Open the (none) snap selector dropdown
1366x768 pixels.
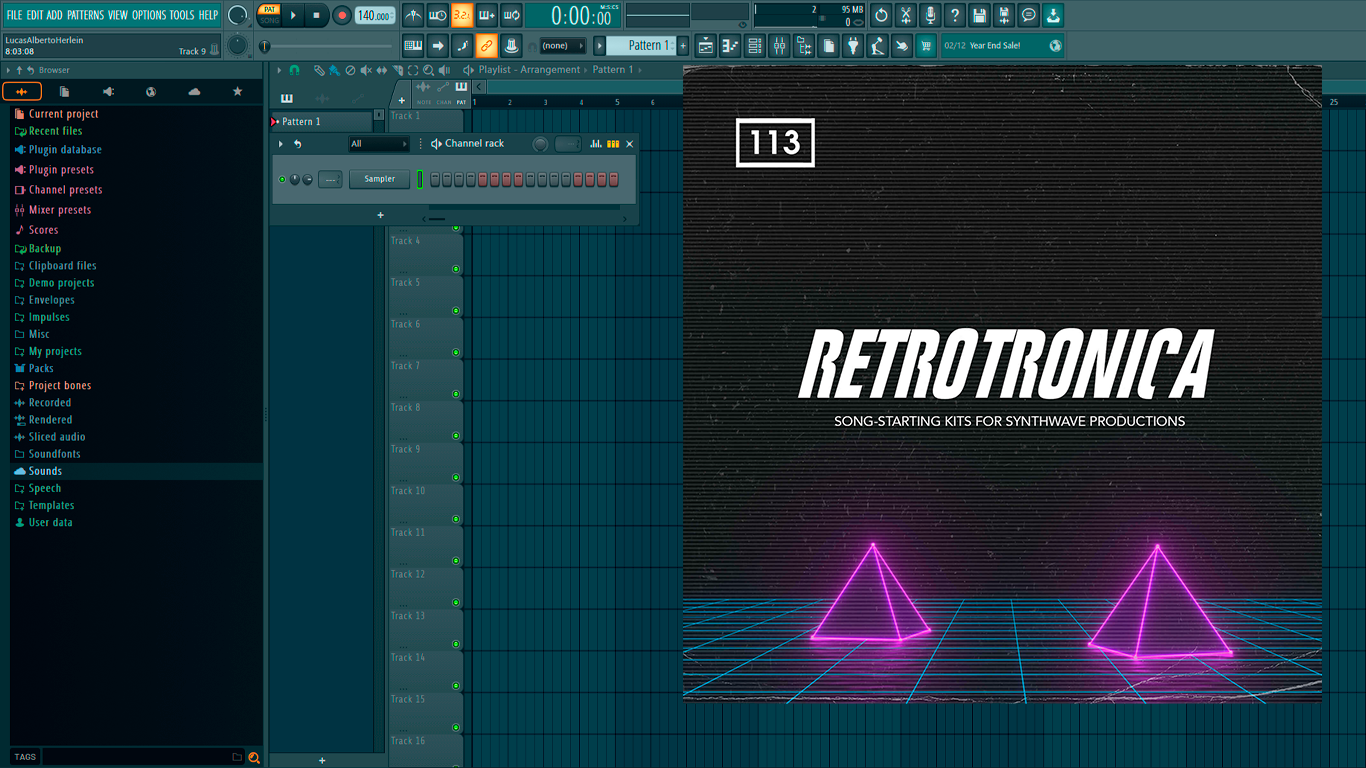click(x=562, y=45)
